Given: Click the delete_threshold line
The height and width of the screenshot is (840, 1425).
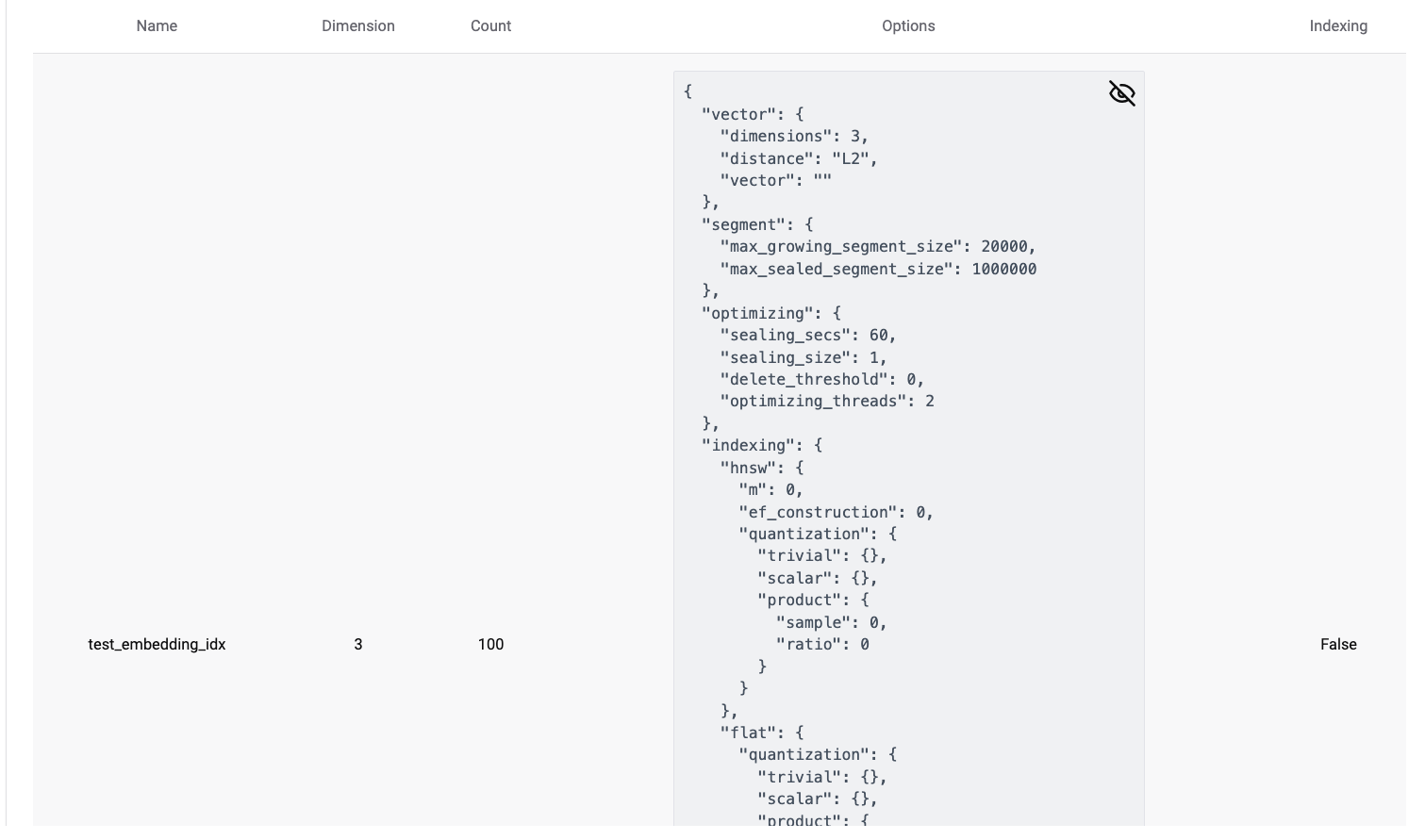Looking at the screenshot, I should point(821,380).
